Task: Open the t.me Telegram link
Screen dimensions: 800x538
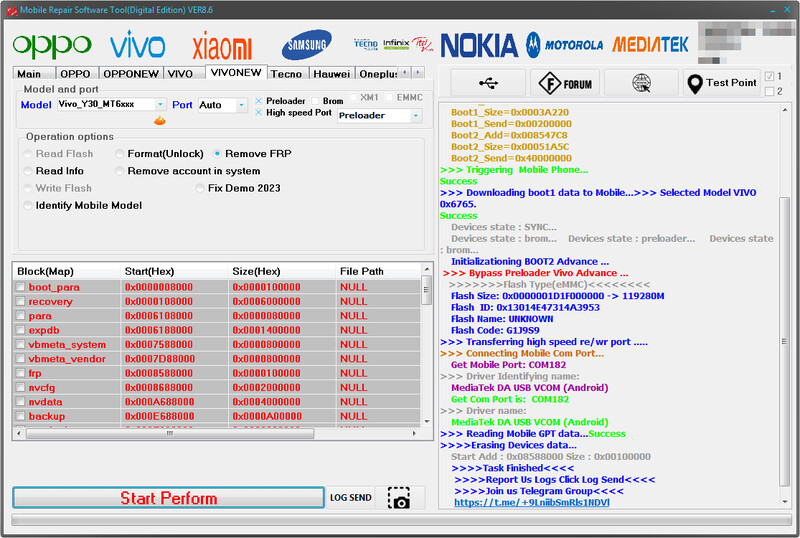Action: tap(532, 502)
